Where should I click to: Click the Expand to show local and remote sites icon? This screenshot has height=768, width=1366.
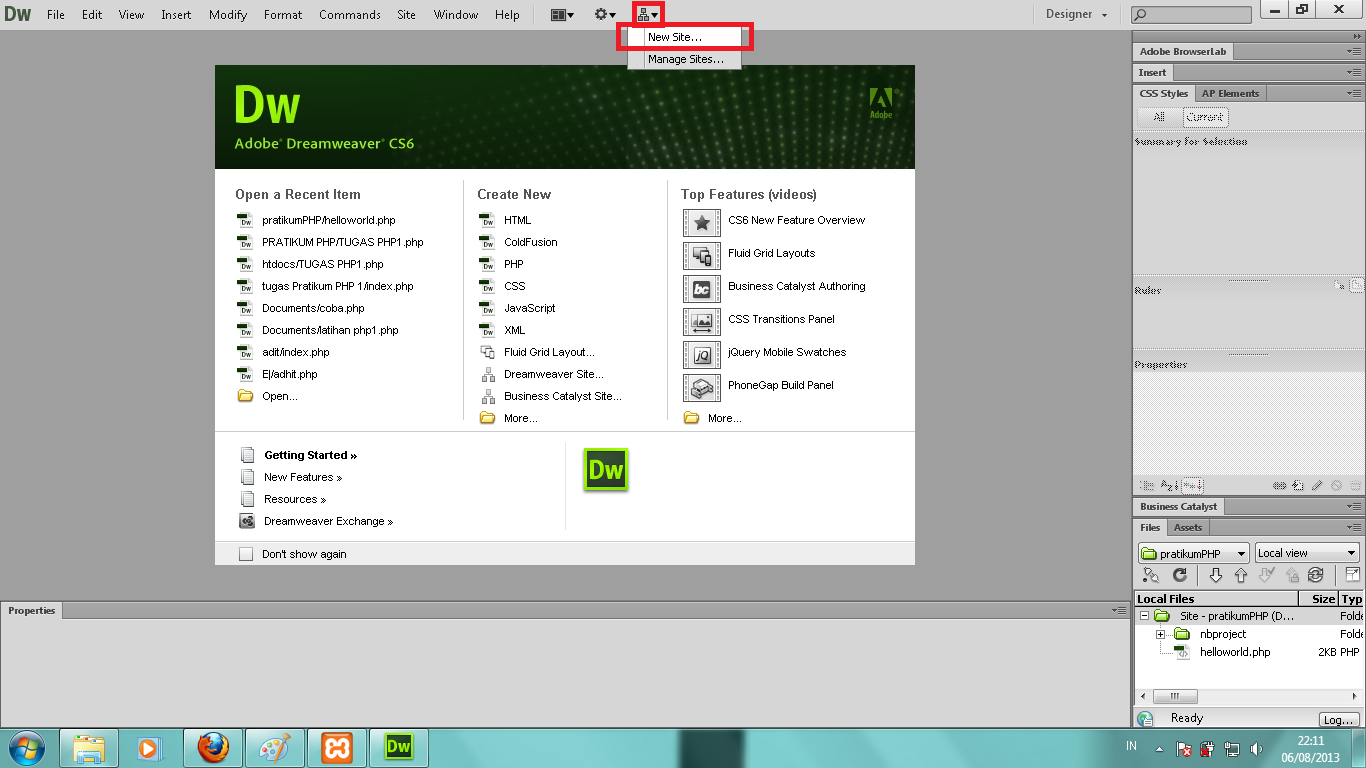1352,575
